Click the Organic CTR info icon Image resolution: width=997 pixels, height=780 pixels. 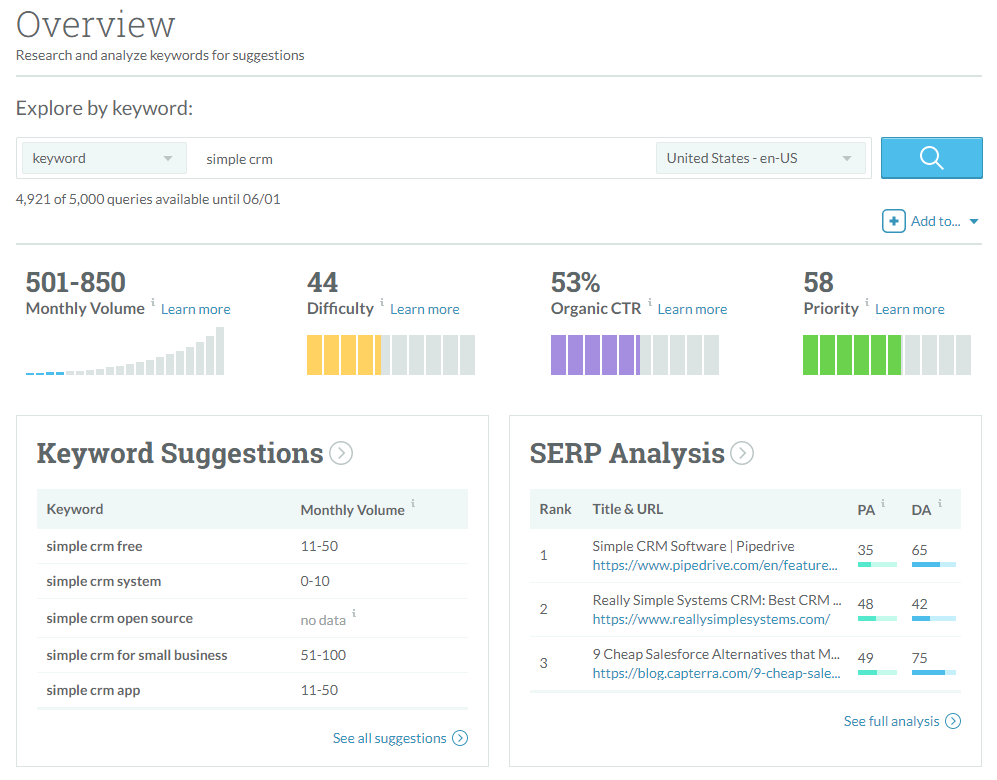point(650,304)
